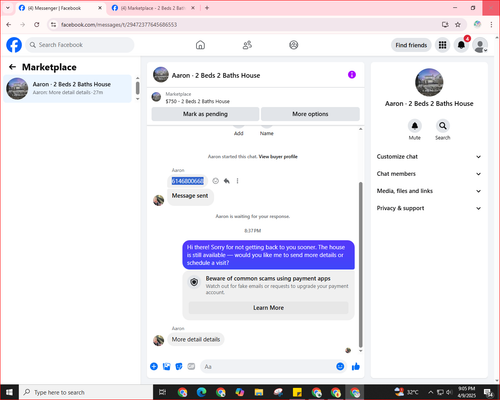Expand the Customize chat section
Screen dimensions: 500x400
click(x=429, y=157)
